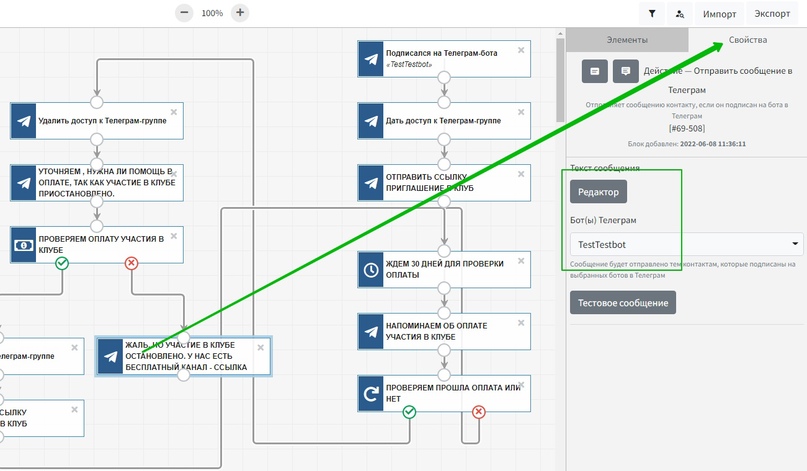Select the clock icon of 30-day wait block

[x=370, y=270]
